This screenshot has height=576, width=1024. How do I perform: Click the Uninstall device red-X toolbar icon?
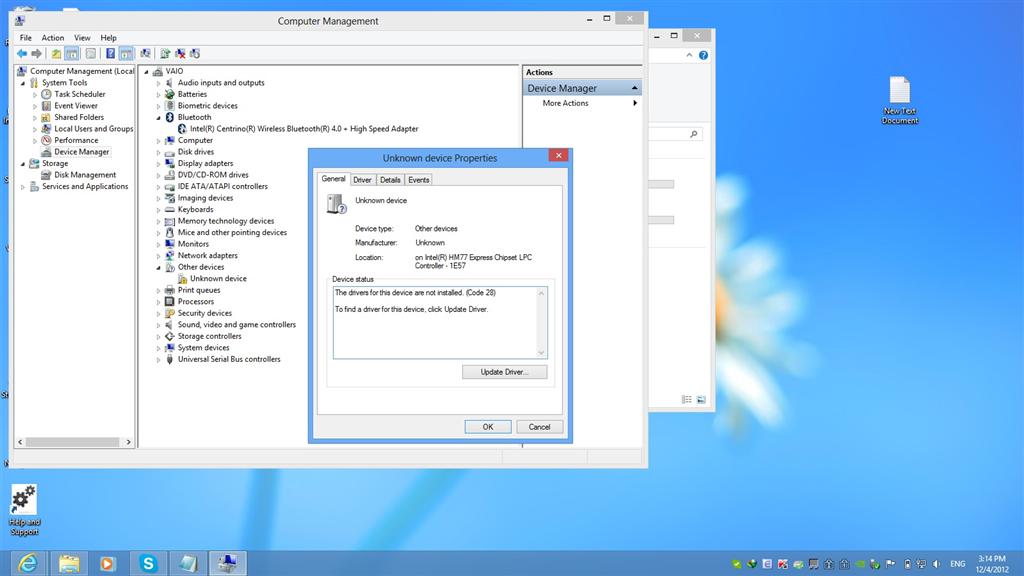pyautogui.click(x=180, y=54)
